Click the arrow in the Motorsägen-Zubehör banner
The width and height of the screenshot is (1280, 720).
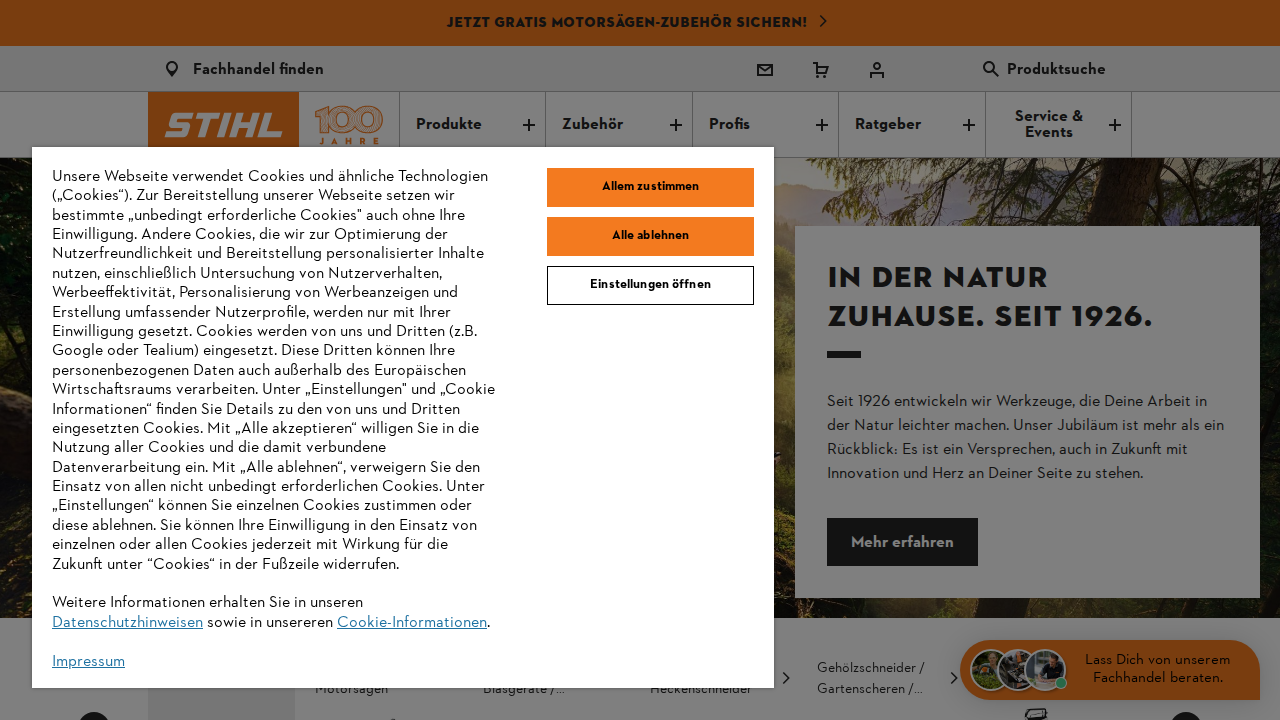(x=823, y=21)
